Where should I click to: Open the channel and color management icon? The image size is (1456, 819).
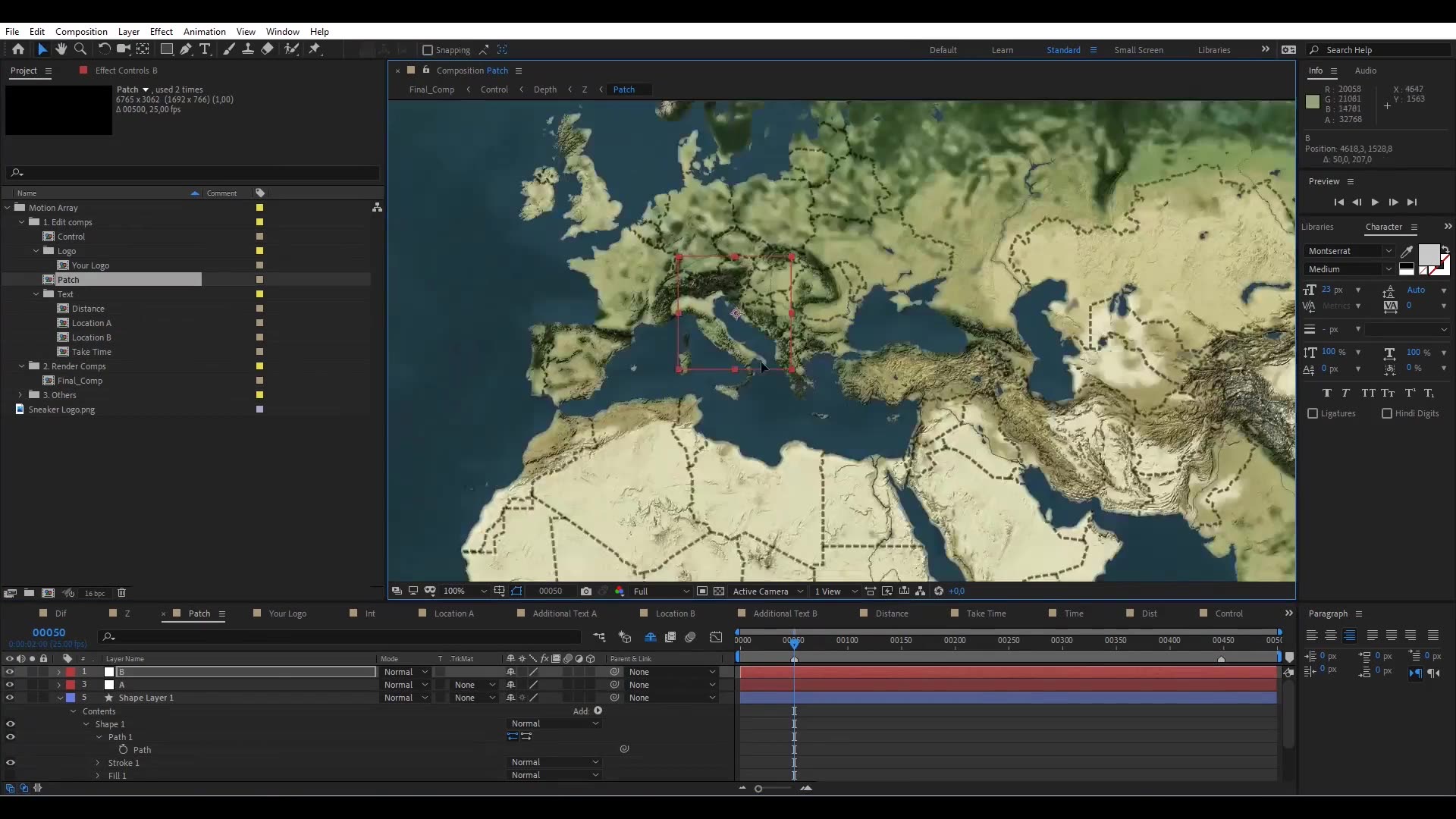click(620, 591)
